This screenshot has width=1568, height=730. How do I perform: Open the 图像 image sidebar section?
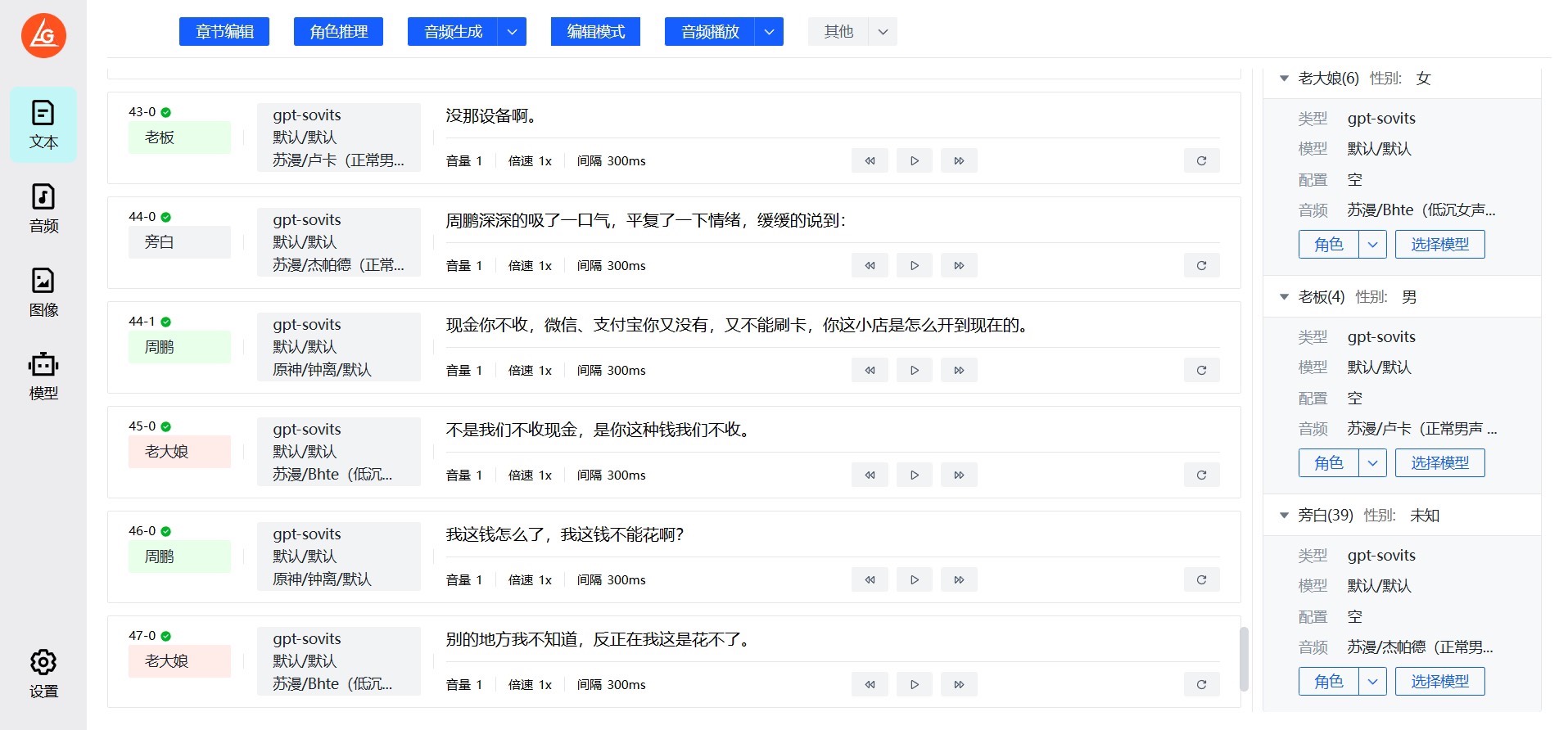[43, 292]
